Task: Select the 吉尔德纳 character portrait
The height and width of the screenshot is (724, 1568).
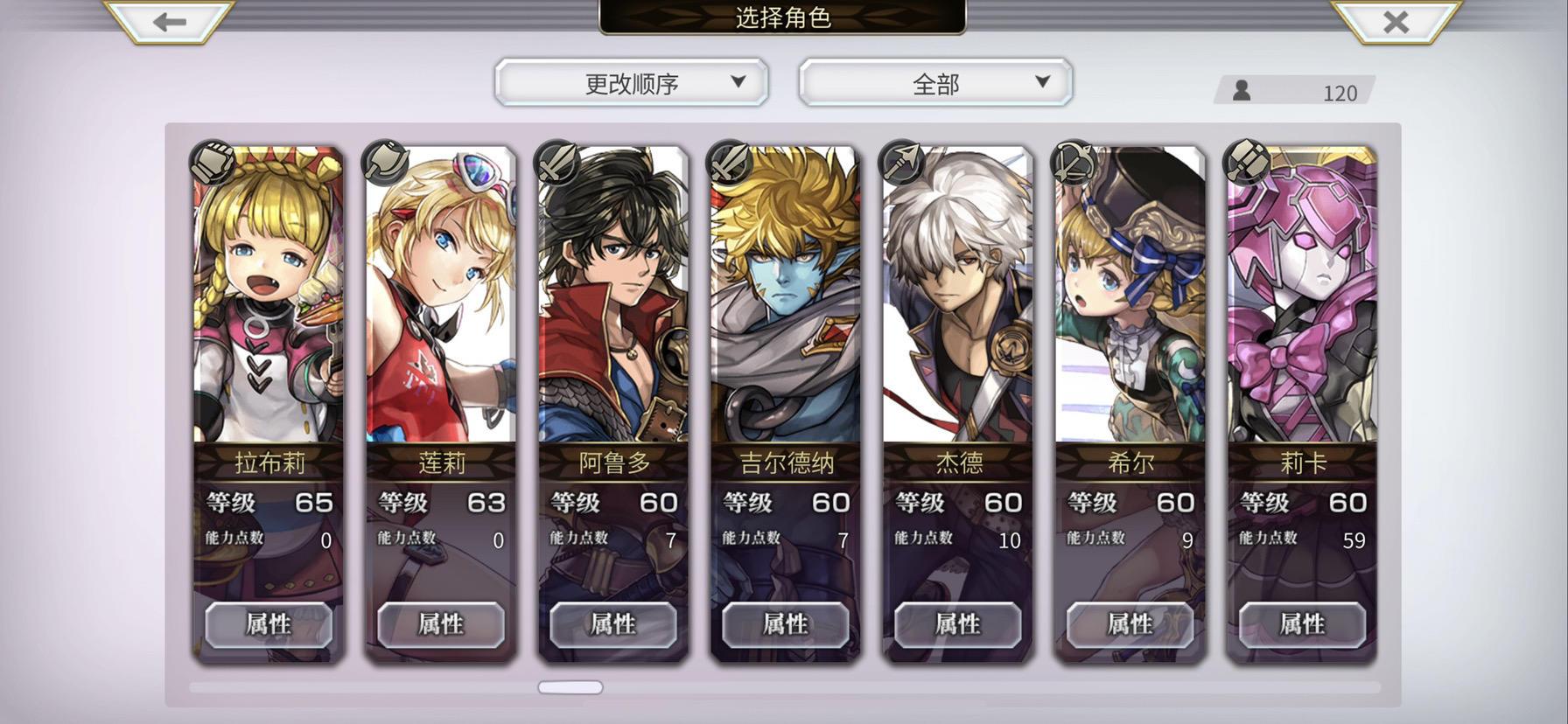Action: tap(786, 296)
